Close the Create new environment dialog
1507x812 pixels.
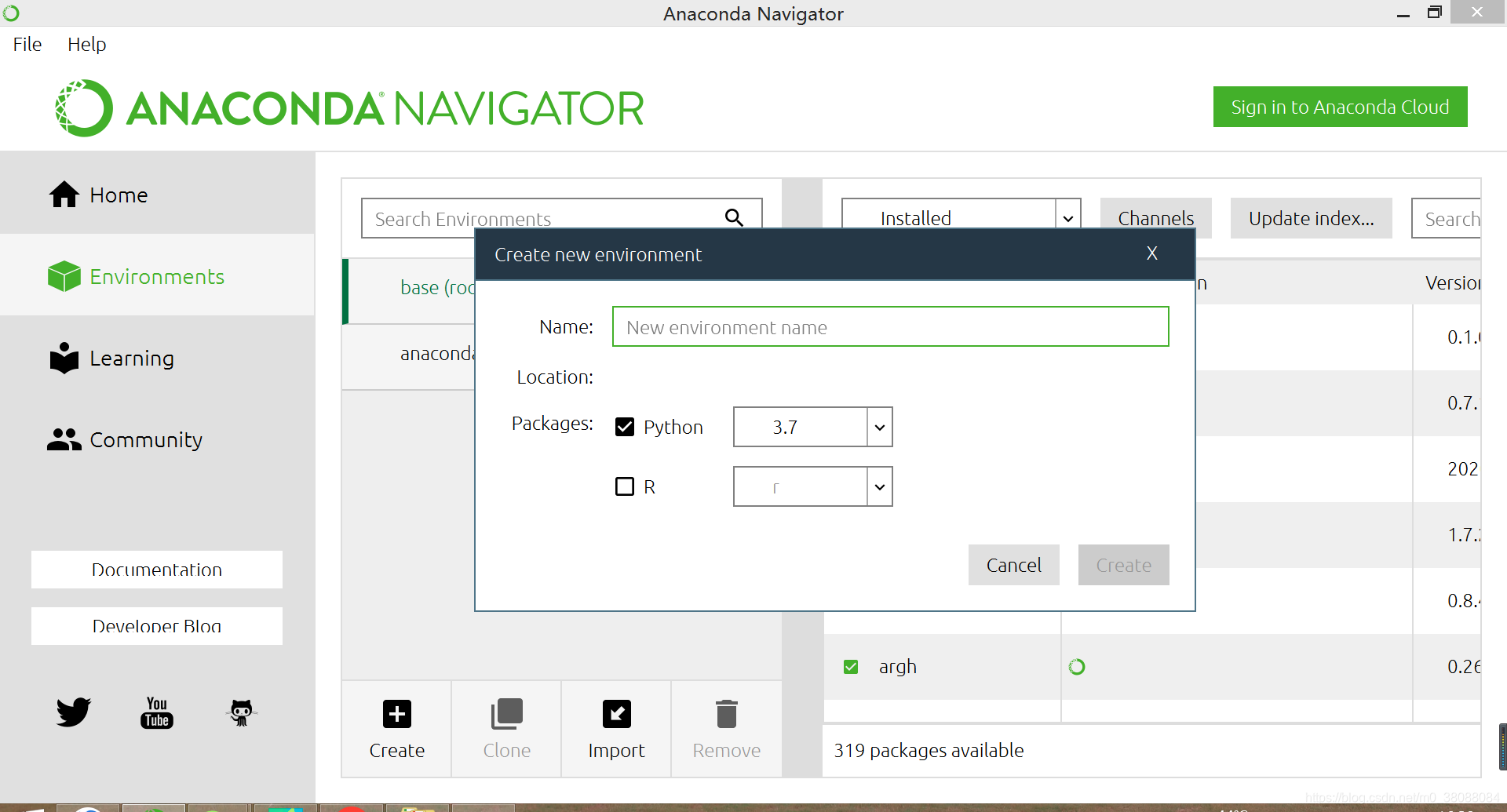coord(1151,253)
